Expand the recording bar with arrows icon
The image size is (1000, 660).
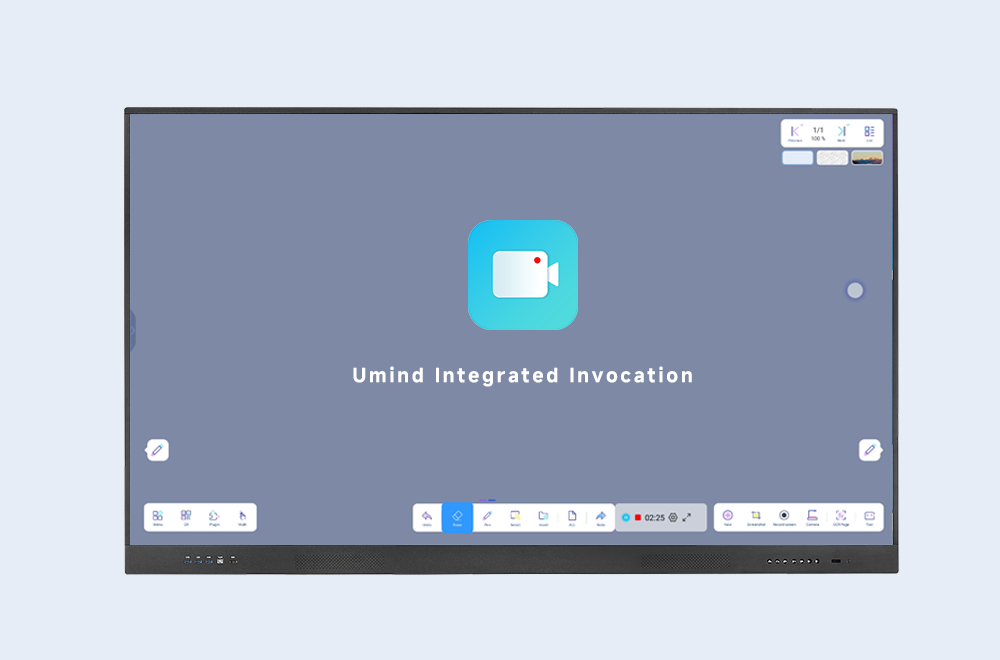point(687,518)
